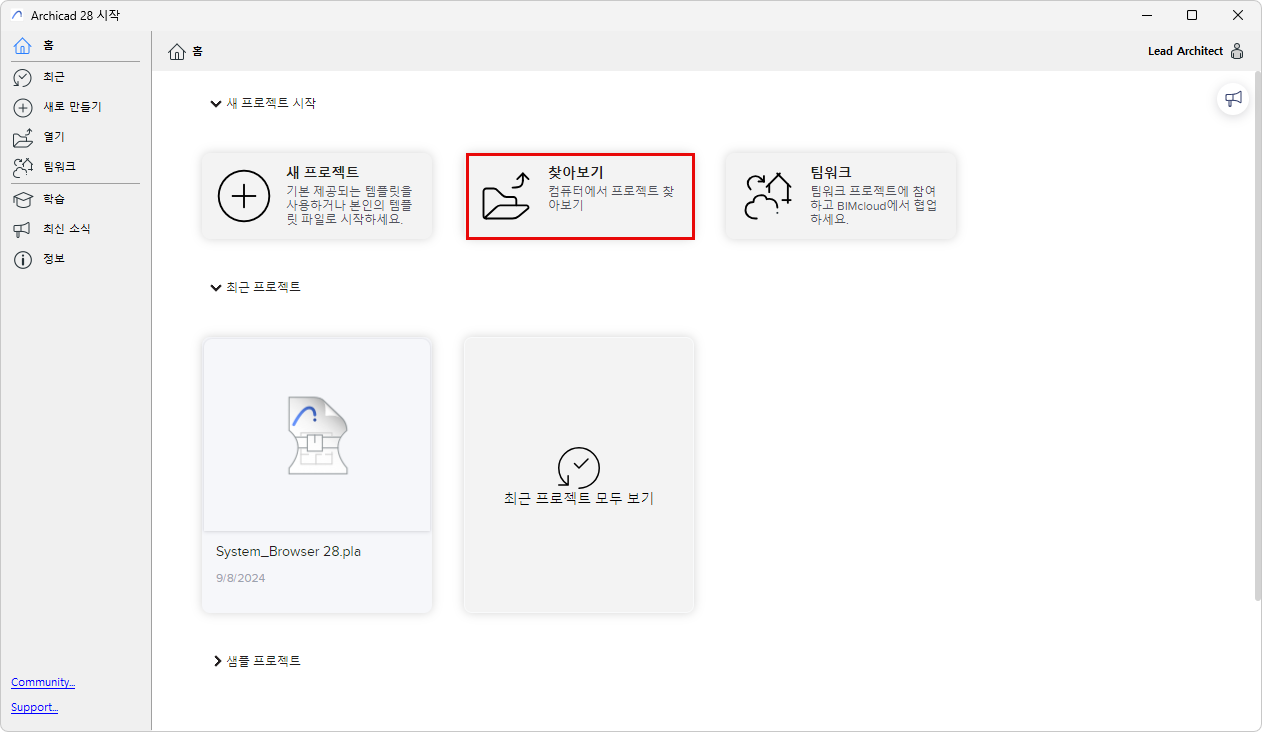Image resolution: width=1262 pixels, height=732 pixels.
Task: Collapse the 최근 프로젝트 section
Action: (x=216, y=287)
